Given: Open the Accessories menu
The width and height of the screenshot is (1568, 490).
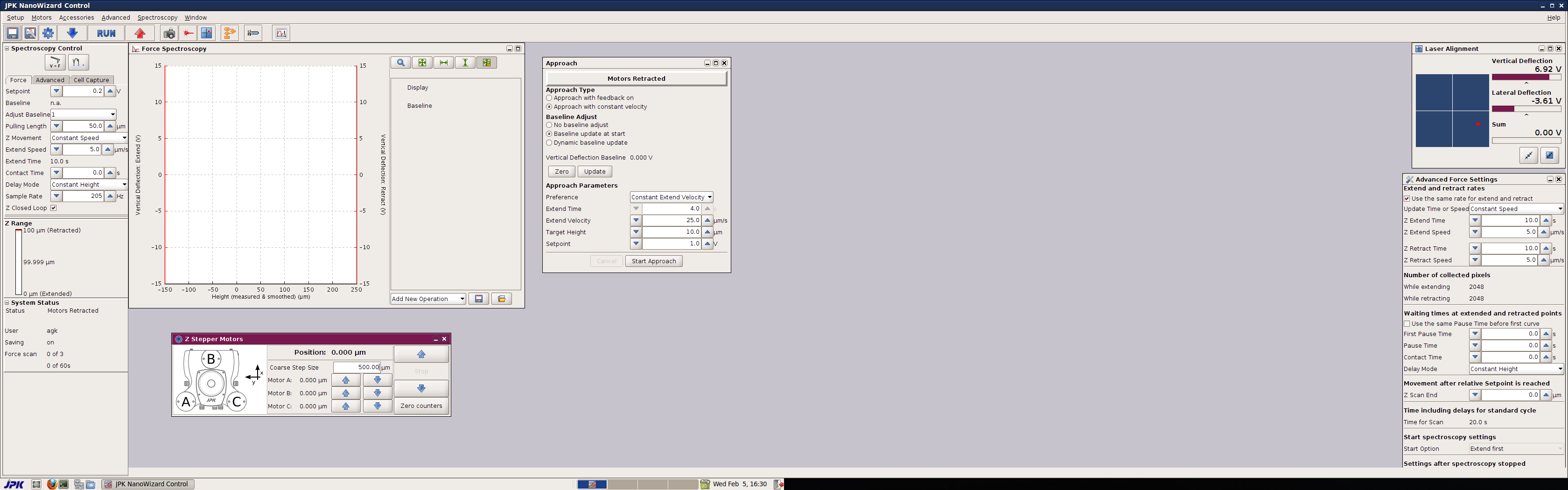Looking at the screenshot, I should (77, 18).
